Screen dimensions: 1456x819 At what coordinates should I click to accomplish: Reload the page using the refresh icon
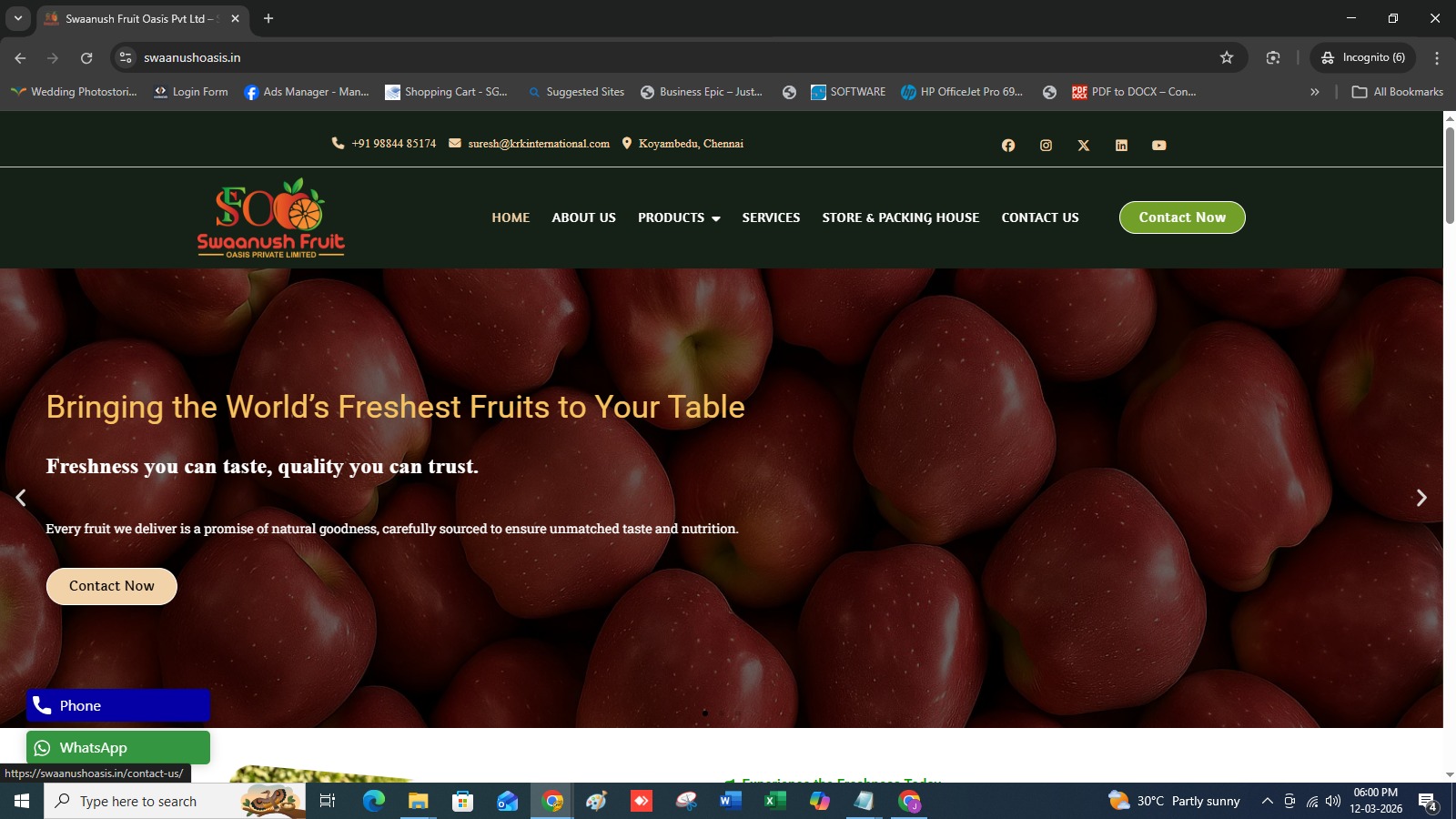pyautogui.click(x=86, y=57)
